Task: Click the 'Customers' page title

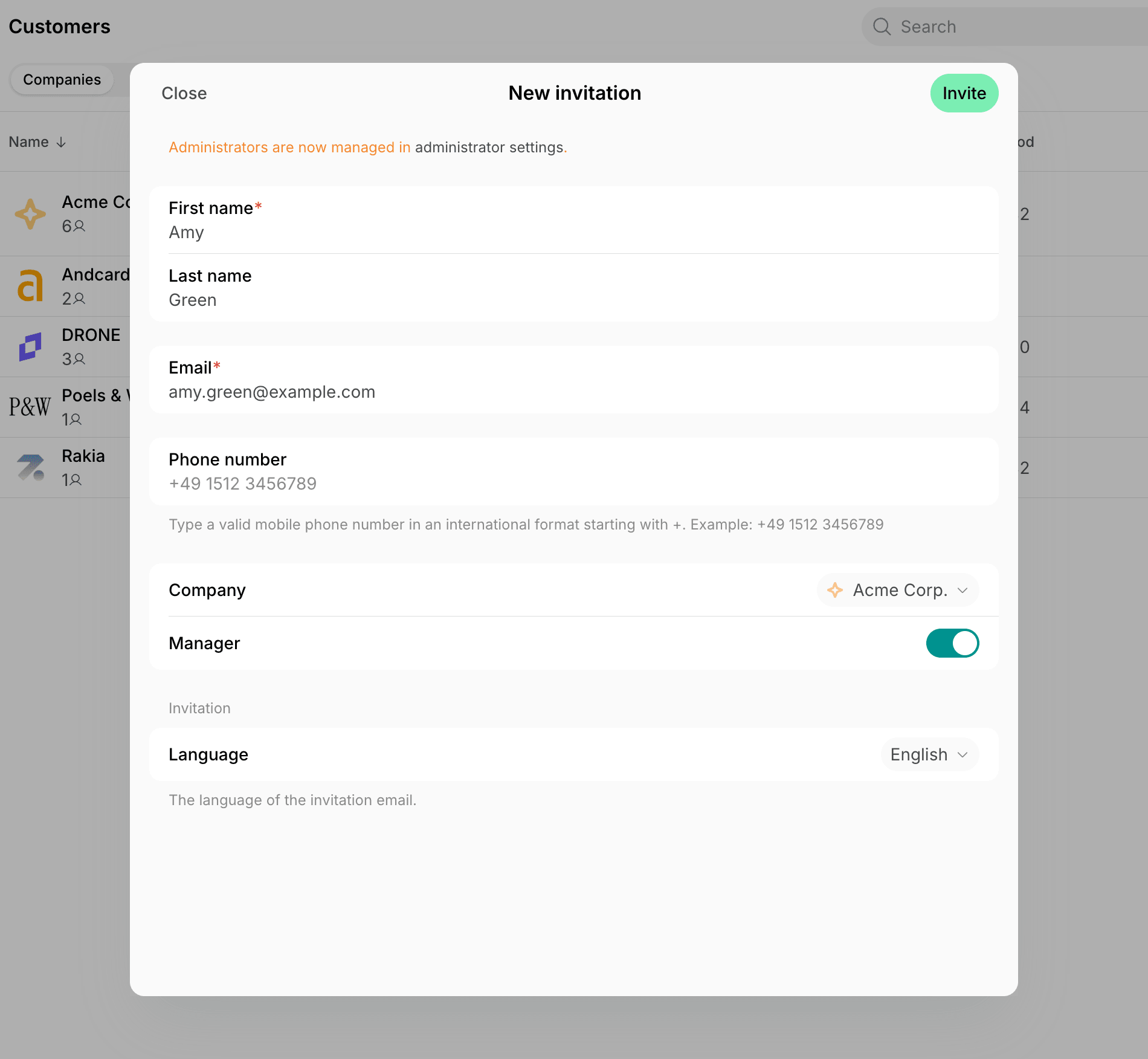Action: (59, 27)
